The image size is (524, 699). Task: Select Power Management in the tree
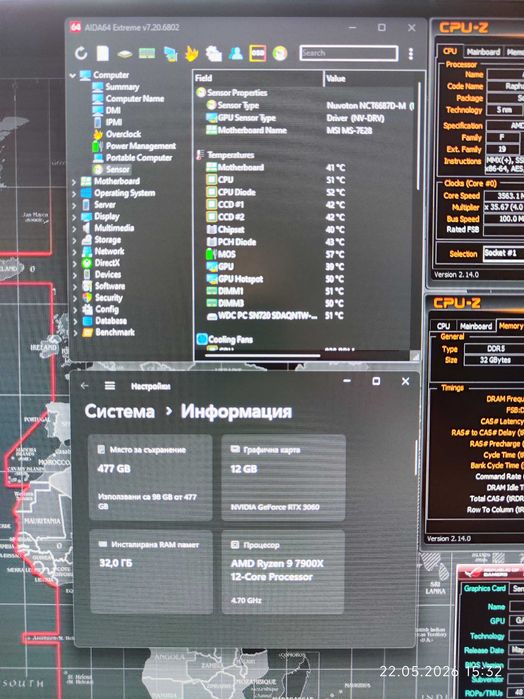[x=141, y=146]
